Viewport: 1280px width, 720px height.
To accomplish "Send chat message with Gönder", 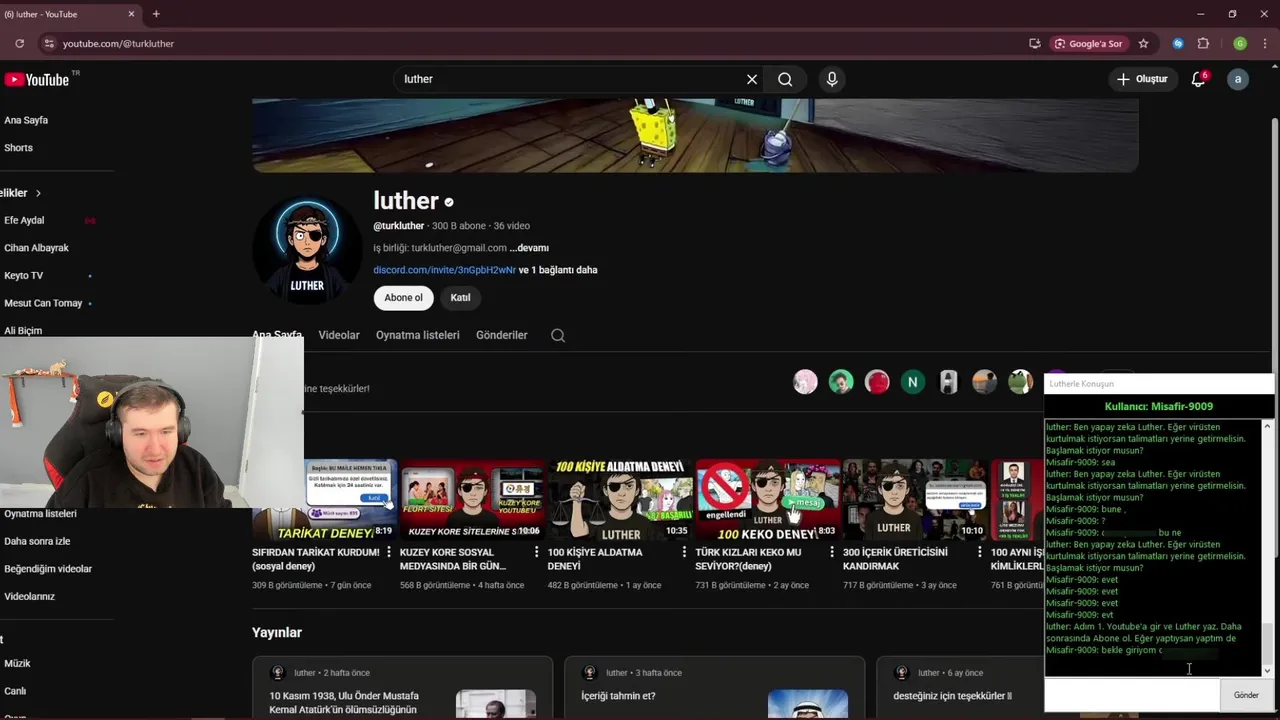I will pyautogui.click(x=1246, y=695).
